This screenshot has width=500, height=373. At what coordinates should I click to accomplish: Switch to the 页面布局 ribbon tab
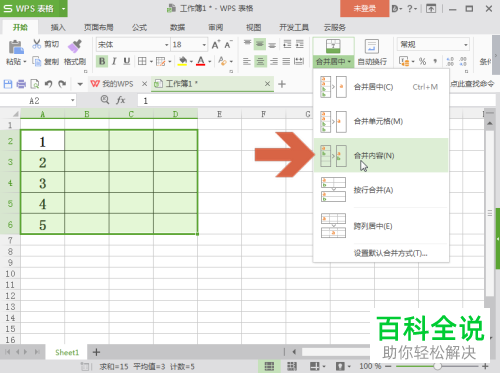tap(98, 27)
